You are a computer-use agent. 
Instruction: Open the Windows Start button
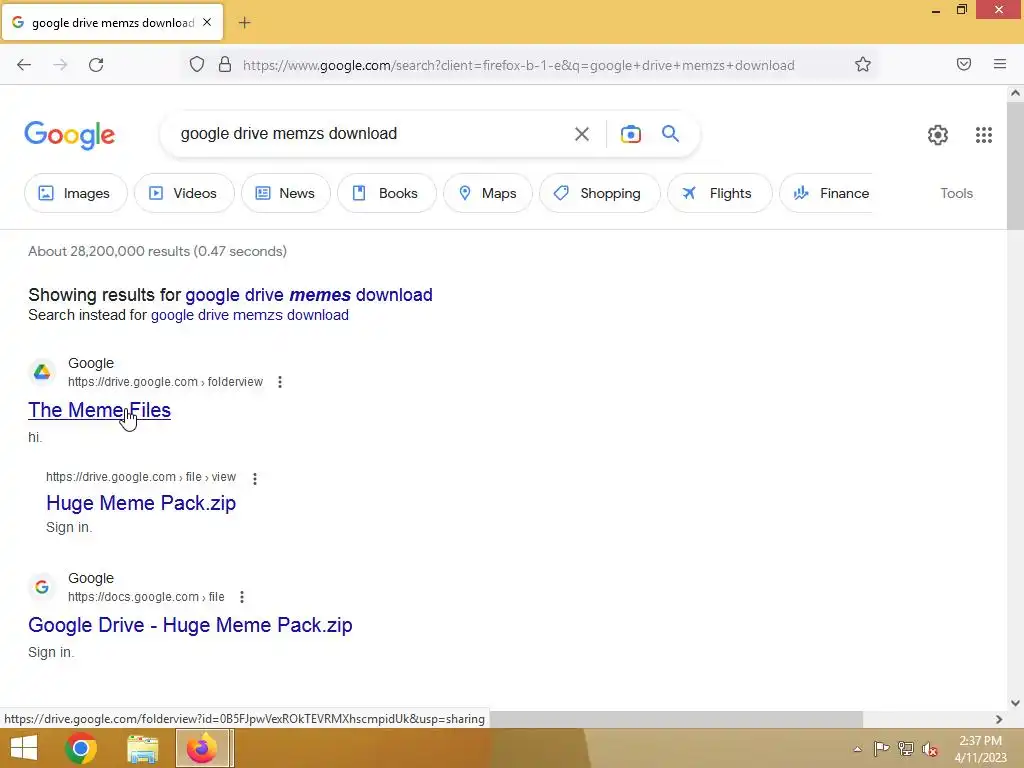pyautogui.click(x=24, y=748)
